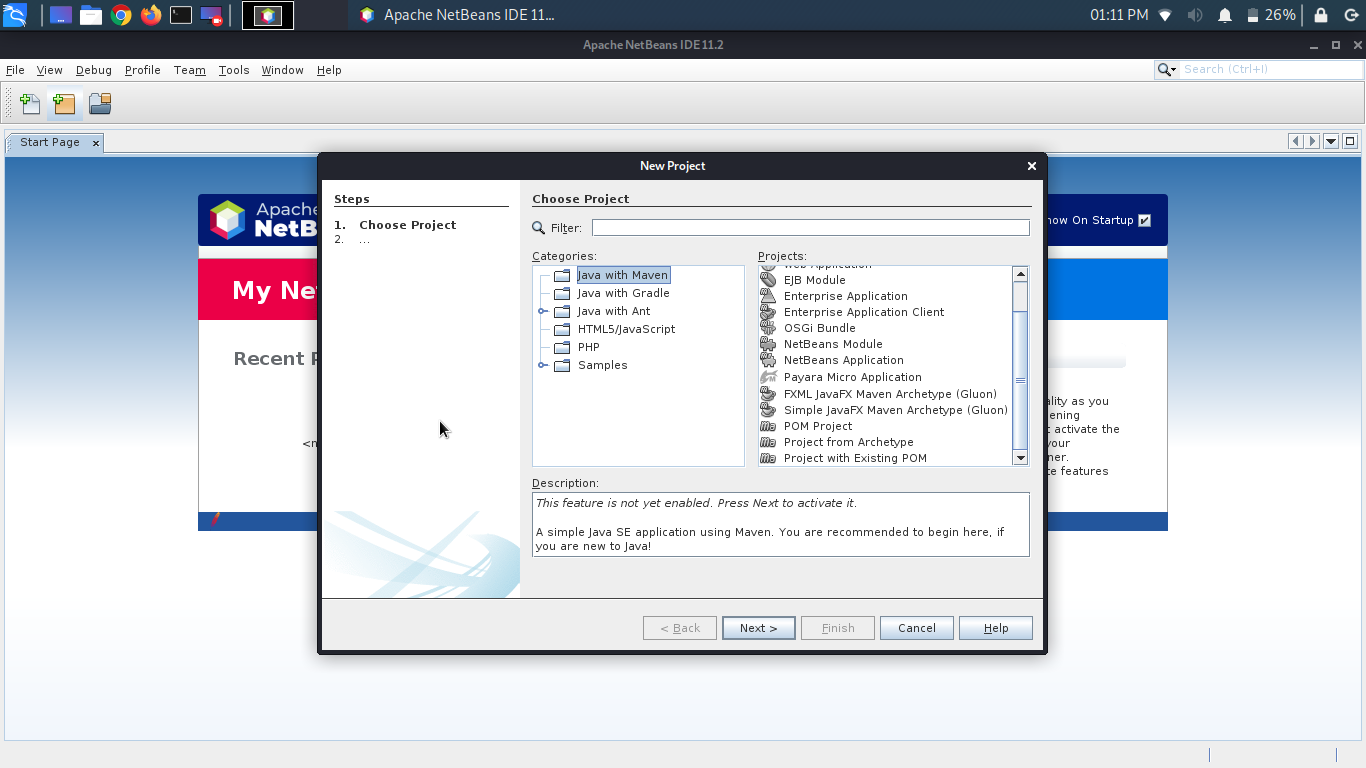Viewport: 1366px width, 768px height.
Task: Click the PHP category folder icon
Action: [x=562, y=347]
